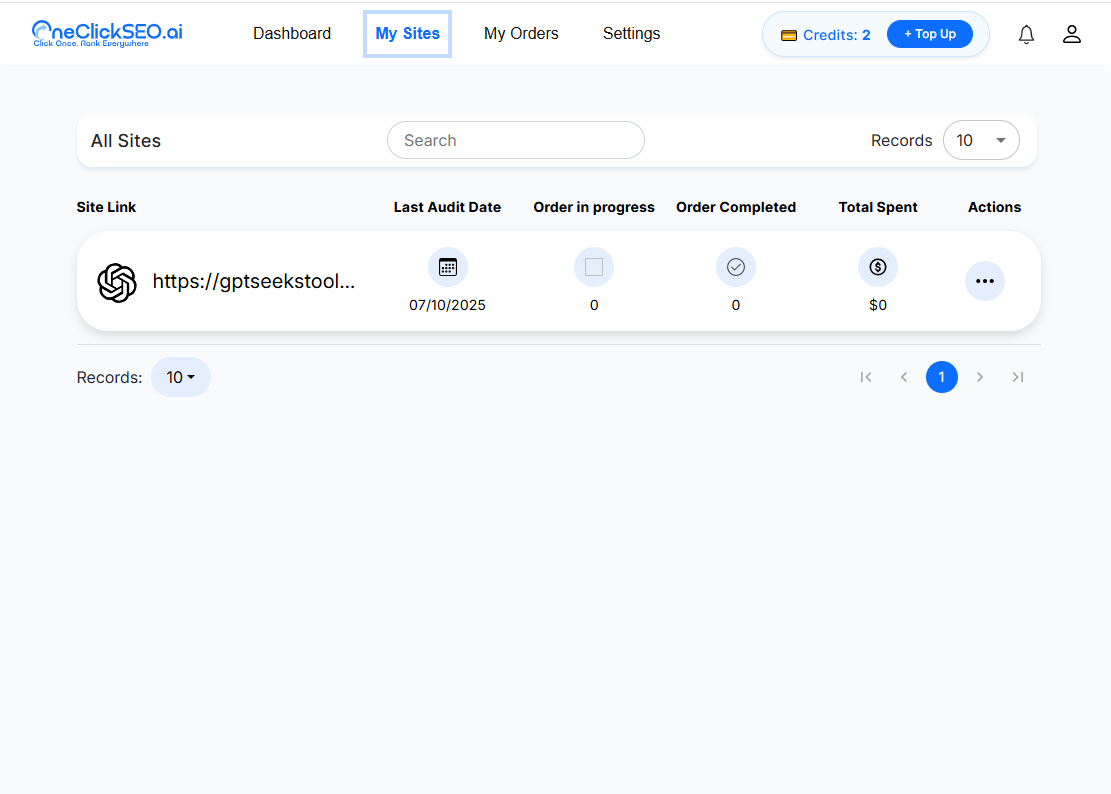The height and width of the screenshot is (794, 1111).
Task: Click the Top Up button
Action: [930, 34]
